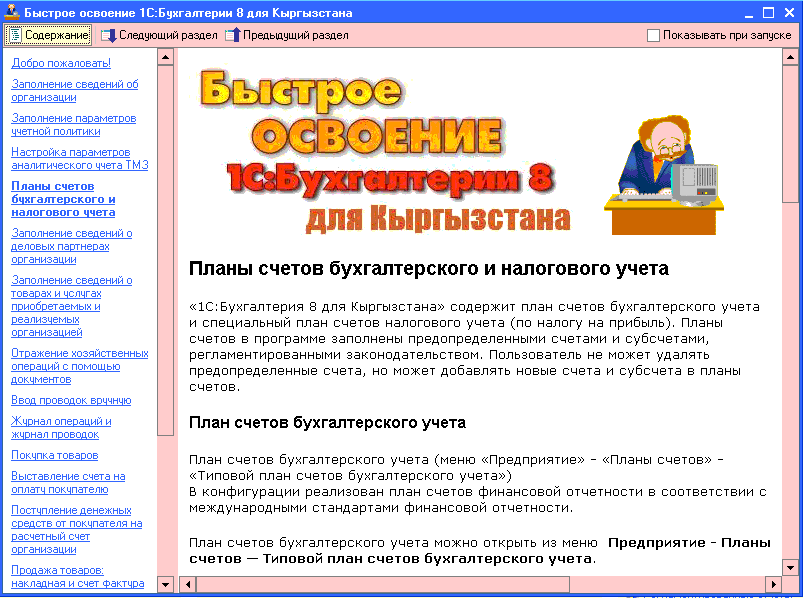Go to Заполнение параметров учетной политики

73,124
